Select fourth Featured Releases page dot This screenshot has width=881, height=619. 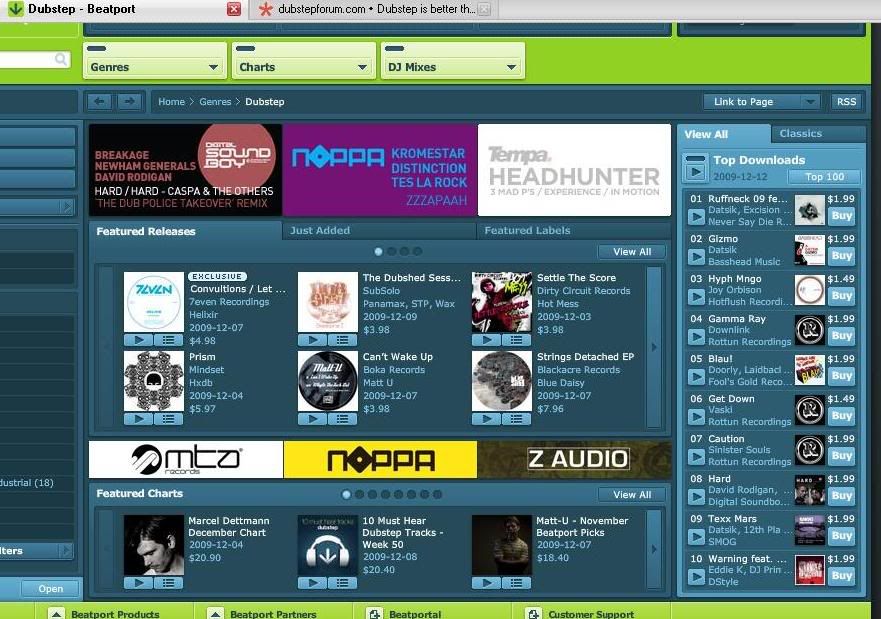point(417,252)
